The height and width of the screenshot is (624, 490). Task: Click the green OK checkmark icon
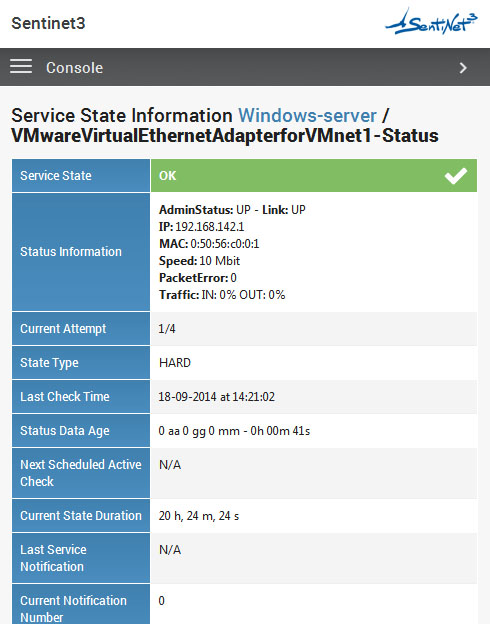coord(456,176)
